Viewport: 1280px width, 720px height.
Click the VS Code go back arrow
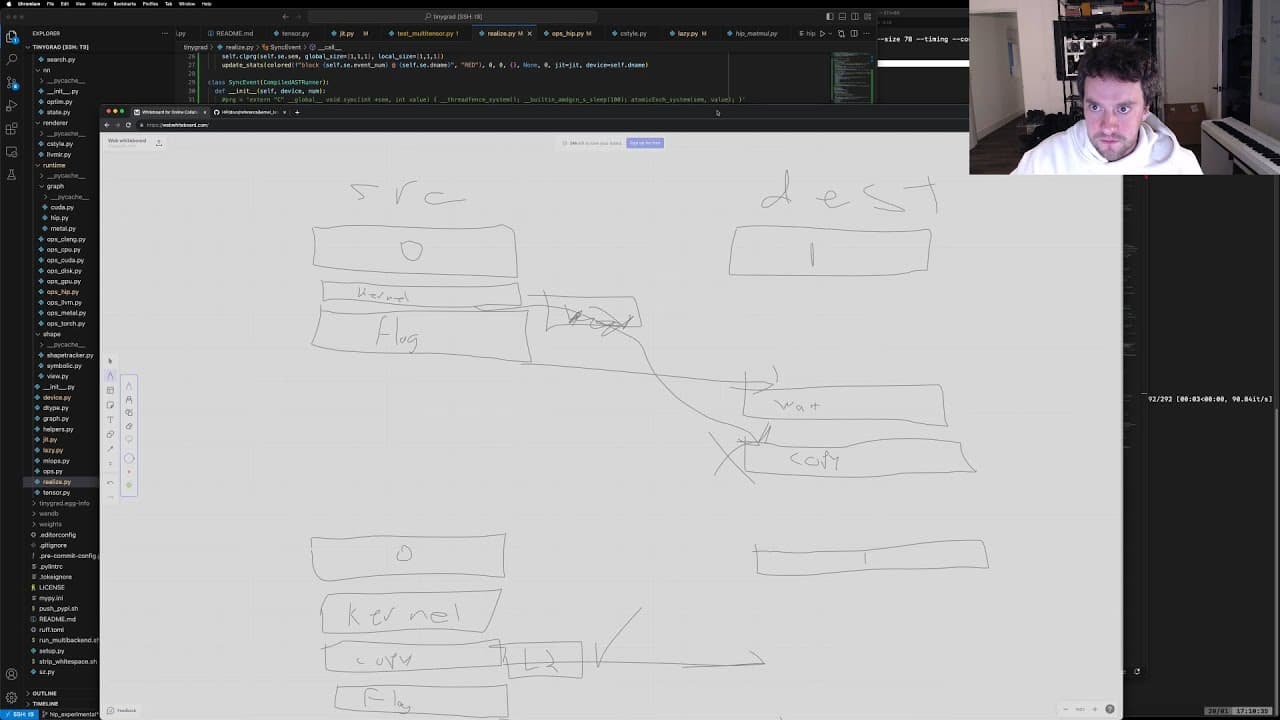pos(285,16)
